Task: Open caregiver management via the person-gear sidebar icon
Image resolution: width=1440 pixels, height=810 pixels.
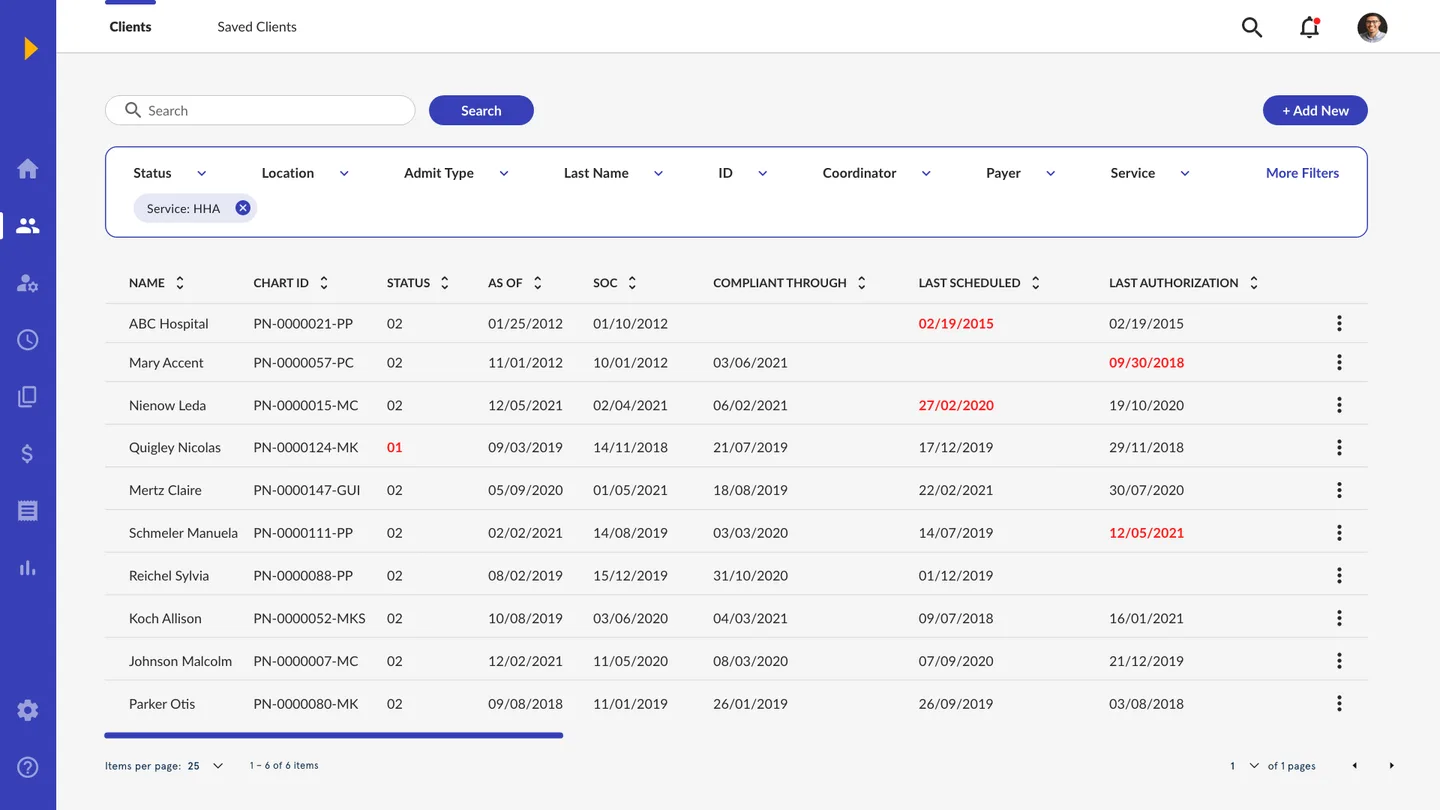Action: (x=27, y=282)
